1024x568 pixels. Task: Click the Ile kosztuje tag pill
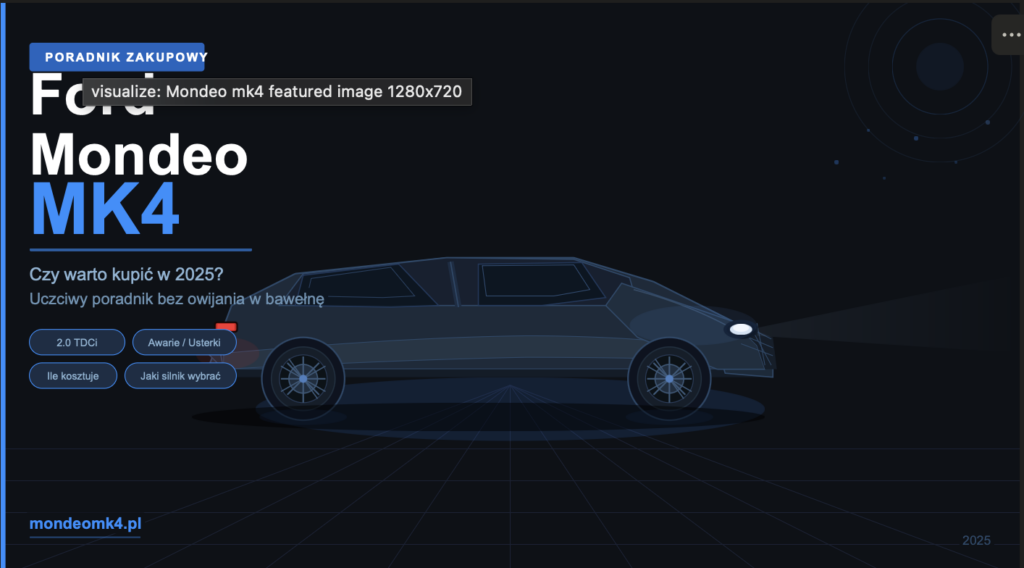click(x=73, y=376)
